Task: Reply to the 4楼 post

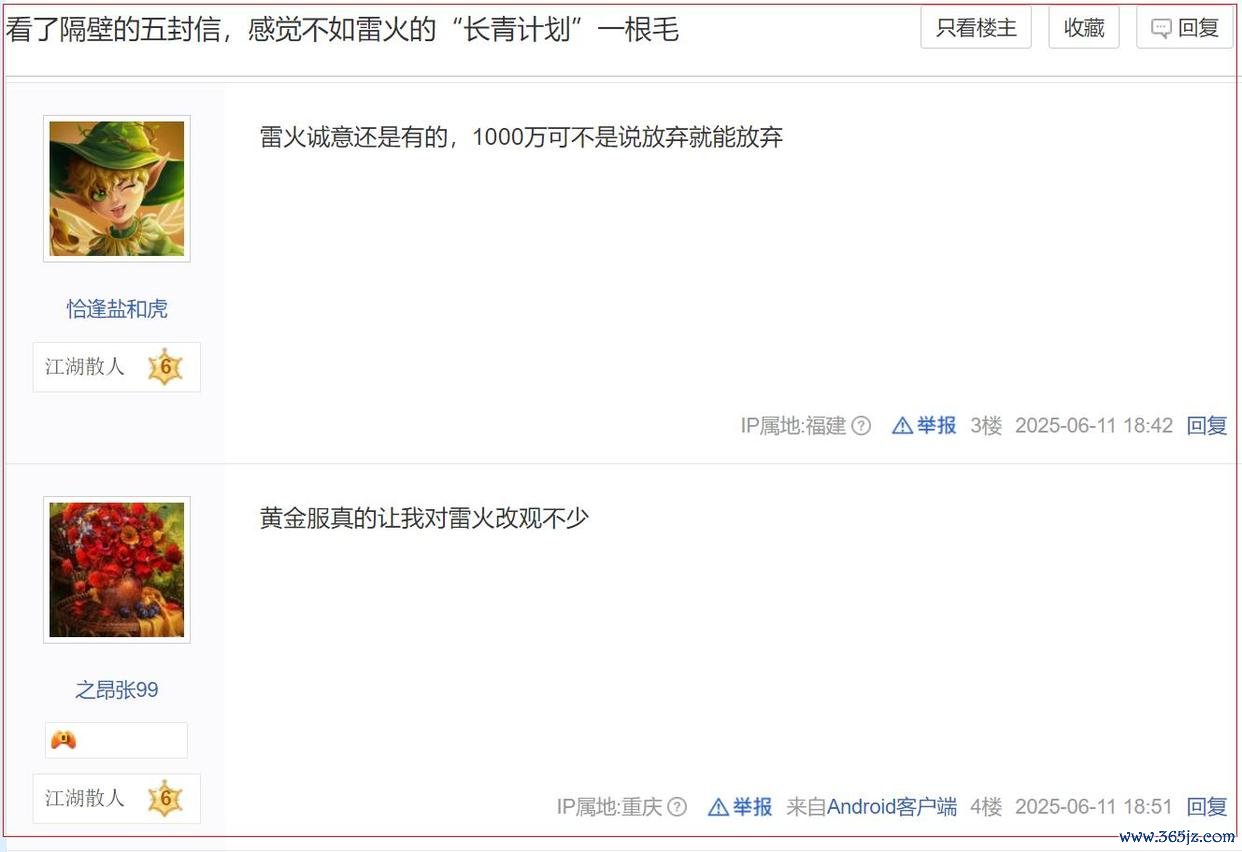Action: (x=1207, y=806)
